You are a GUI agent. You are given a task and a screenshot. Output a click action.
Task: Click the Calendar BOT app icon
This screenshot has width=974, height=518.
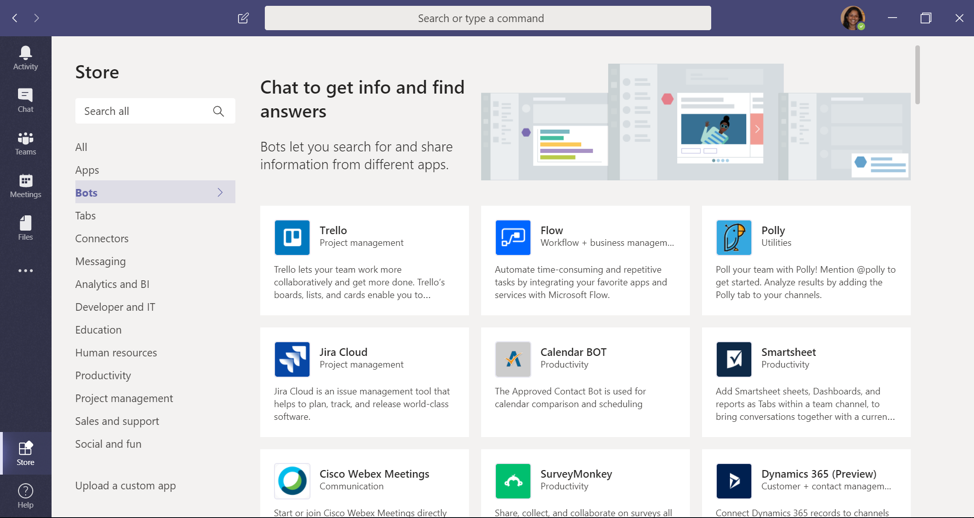pos(513,359)
